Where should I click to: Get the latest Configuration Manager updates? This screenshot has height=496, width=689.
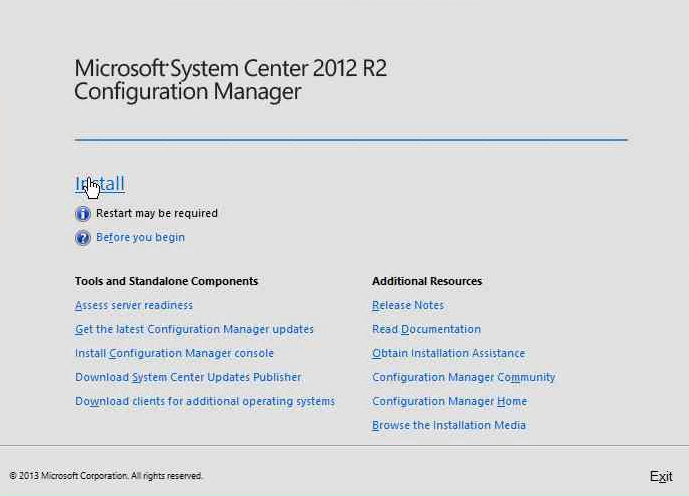194,329
